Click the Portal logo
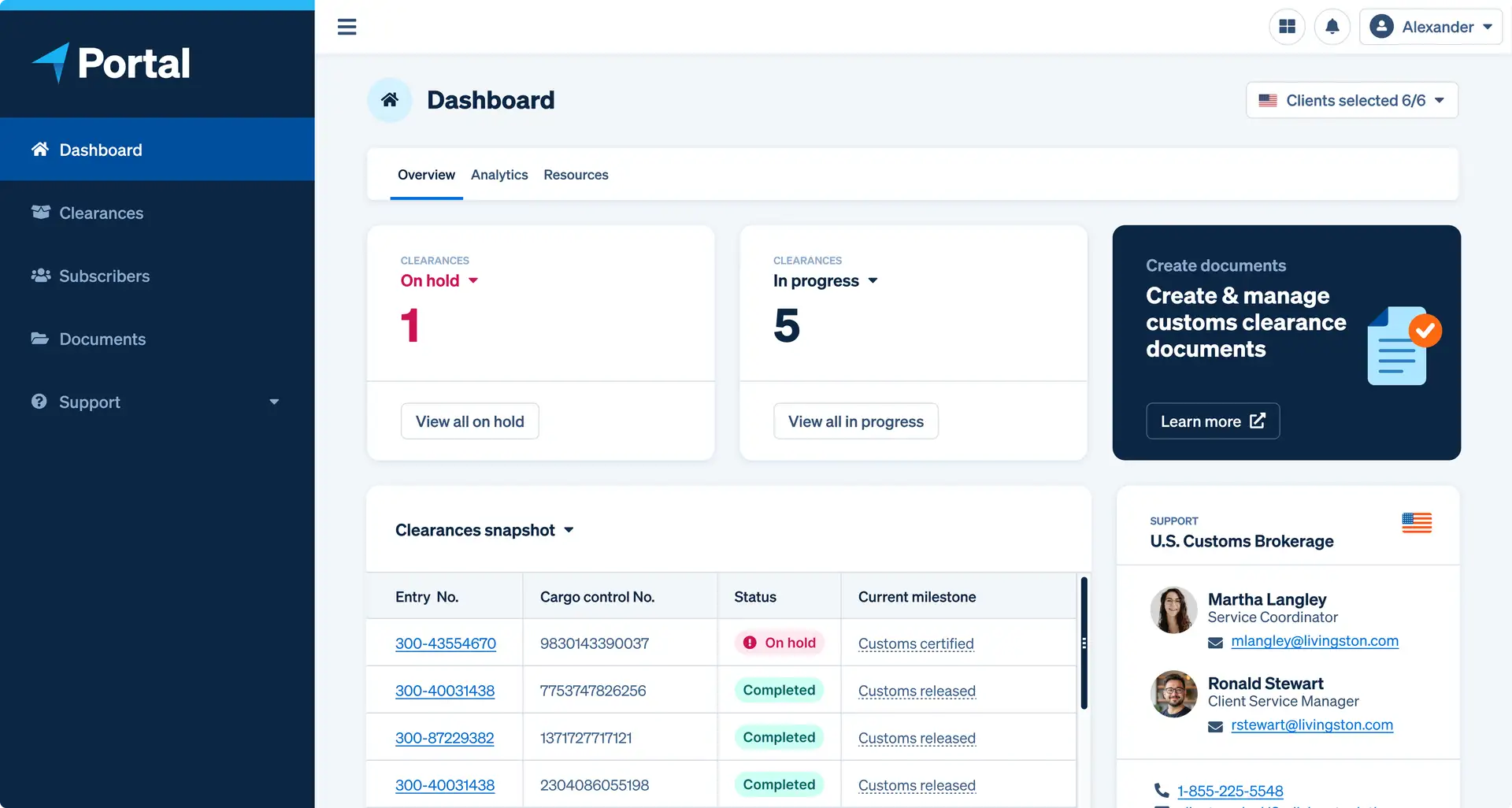 111,63
